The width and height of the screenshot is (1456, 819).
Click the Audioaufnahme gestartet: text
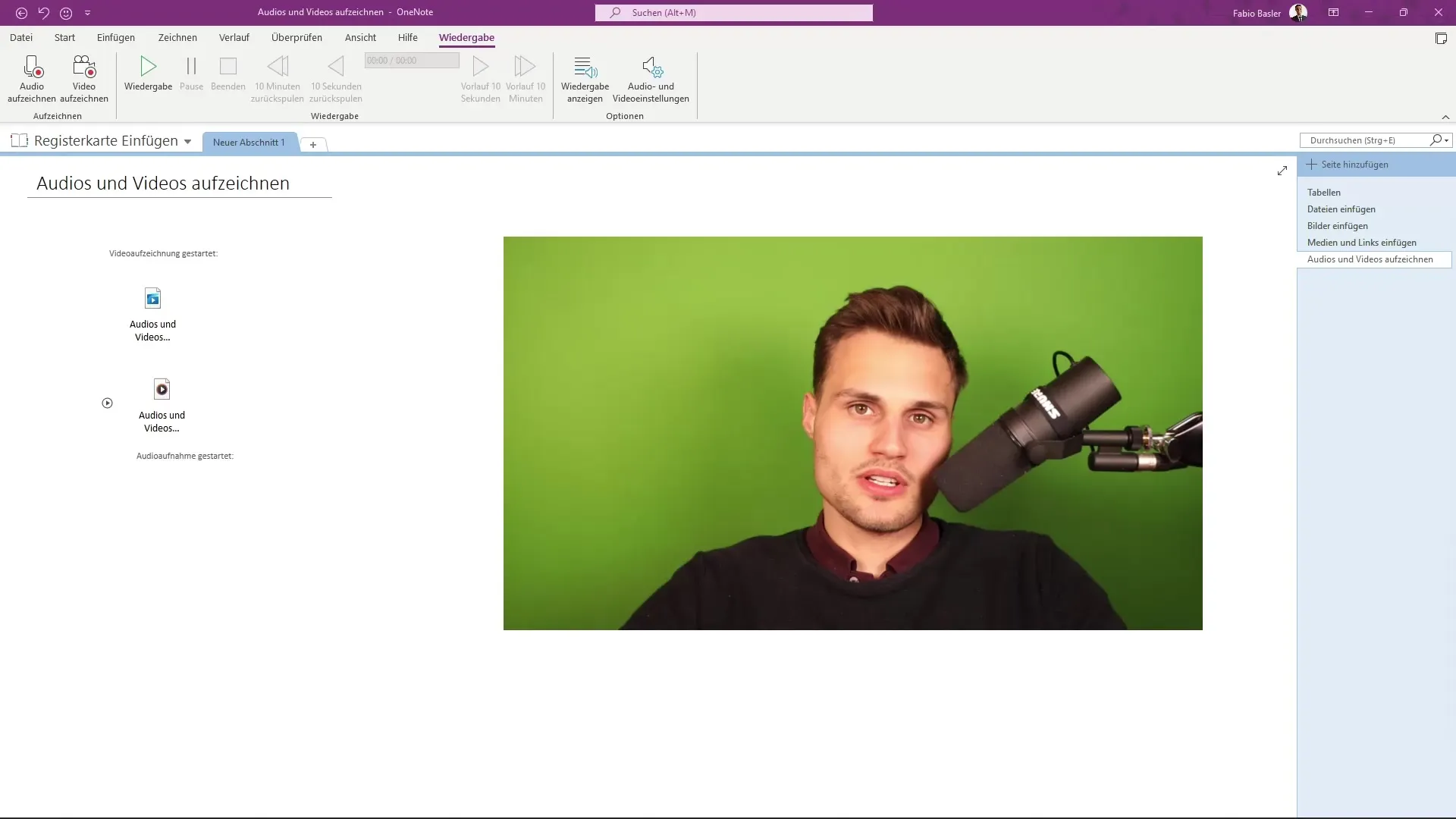[x=184, y=456]
